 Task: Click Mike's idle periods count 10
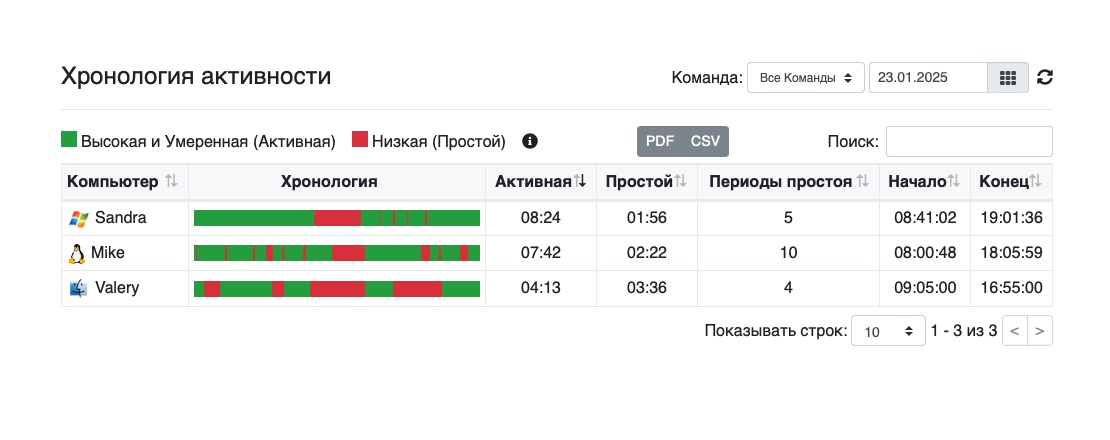pos(789,253)
